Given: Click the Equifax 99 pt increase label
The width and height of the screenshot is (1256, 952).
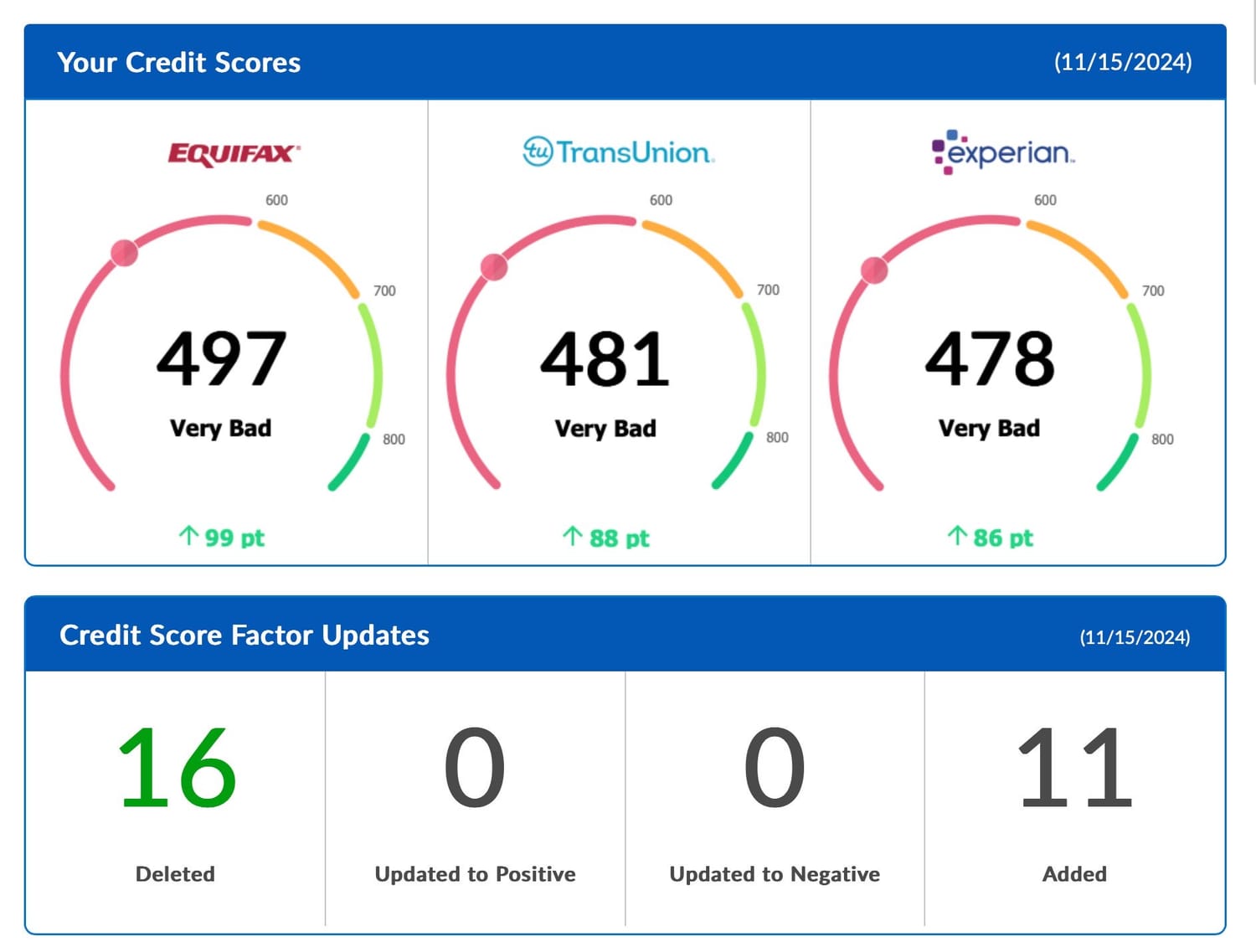Looking at the screenshot, I should coord(234,538).
